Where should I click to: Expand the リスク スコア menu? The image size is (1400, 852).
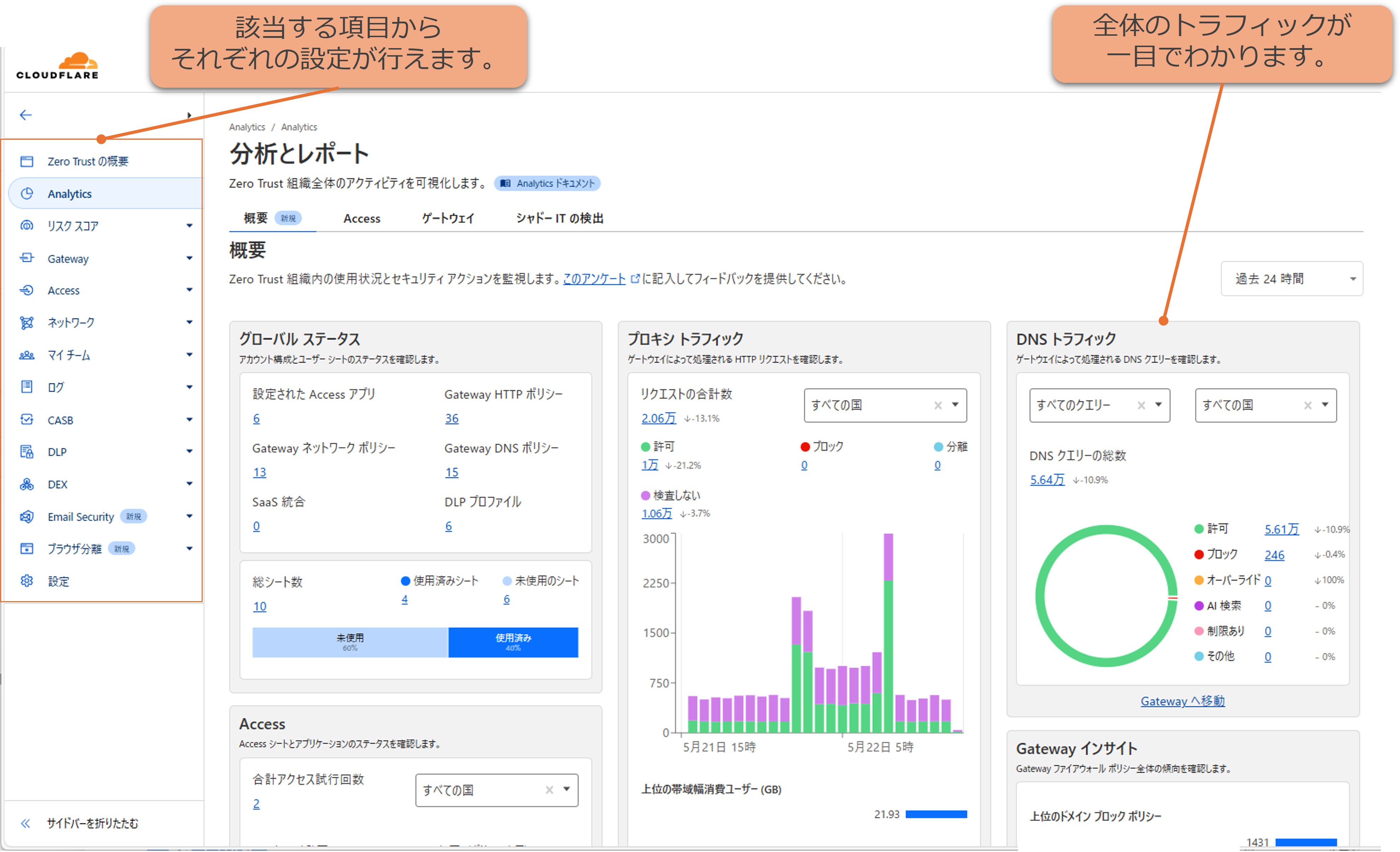tap(189, 226)
